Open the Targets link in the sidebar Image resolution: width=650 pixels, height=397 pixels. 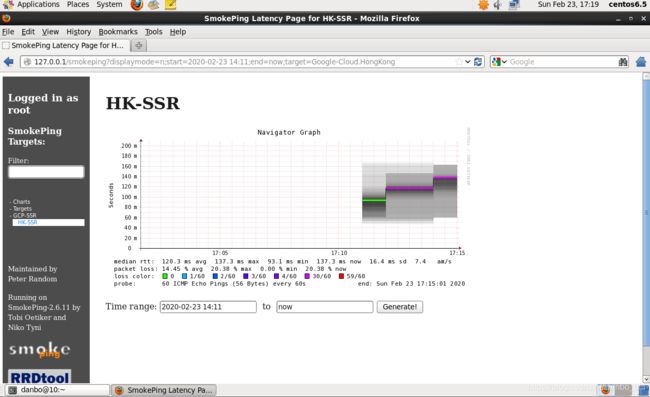click(22, 208)
